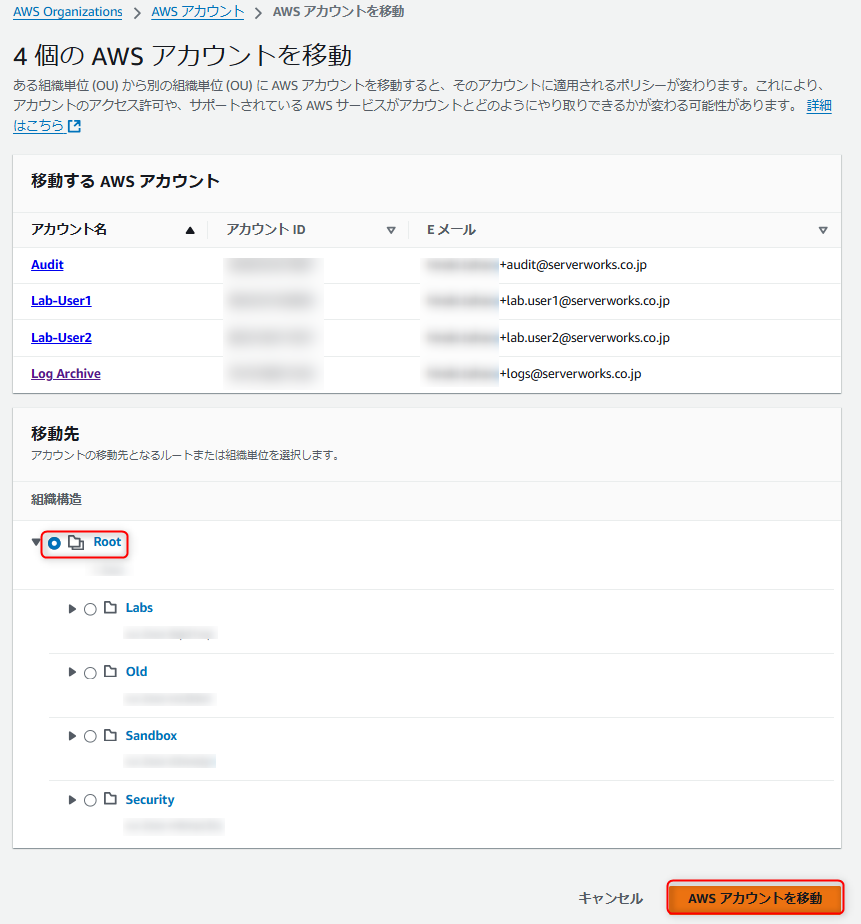Select the Old radio button
The height and width of the screenshot is (924, 861).
pos(90,673)
